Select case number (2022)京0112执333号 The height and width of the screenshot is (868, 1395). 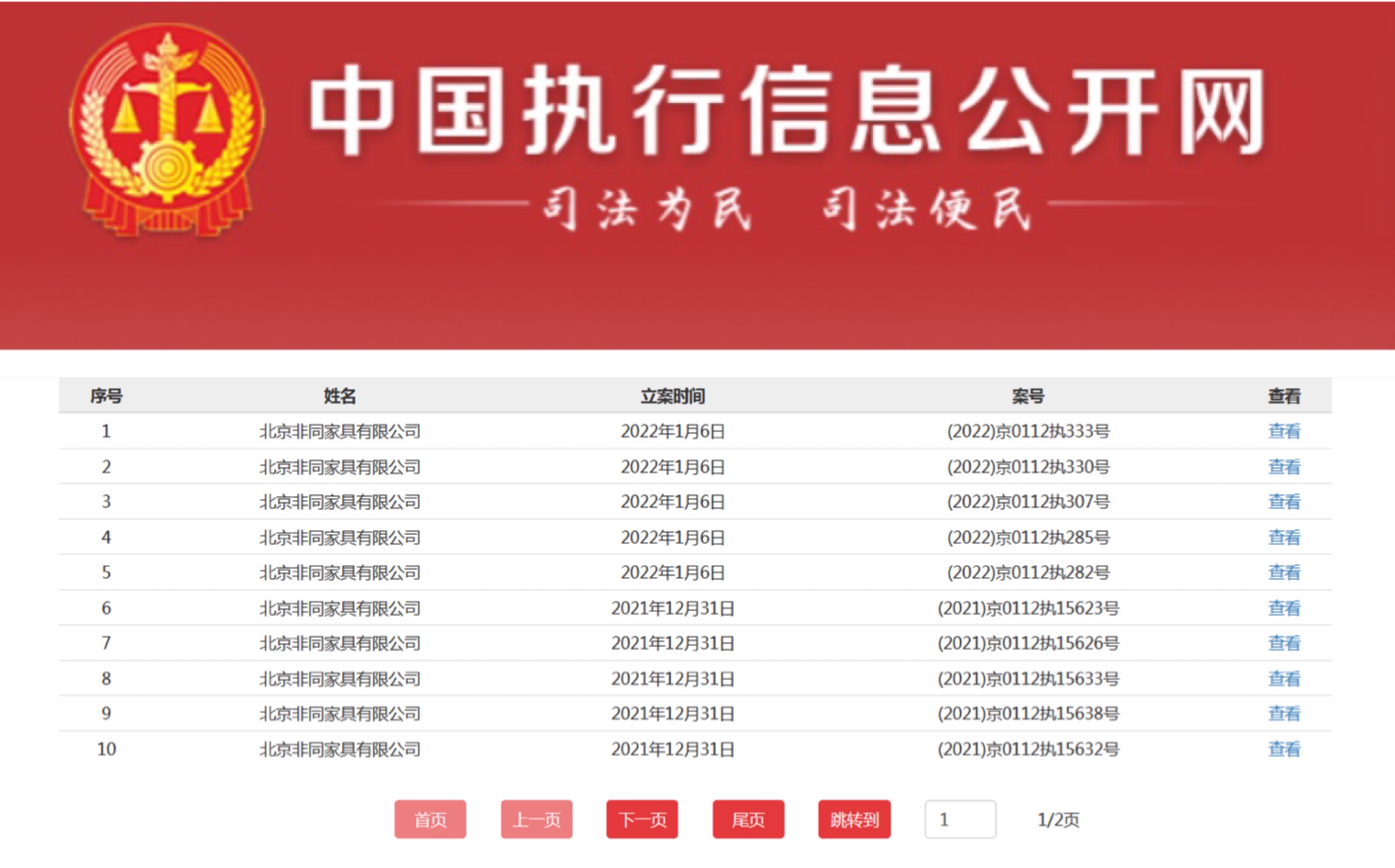click(x=1028, y=431)
